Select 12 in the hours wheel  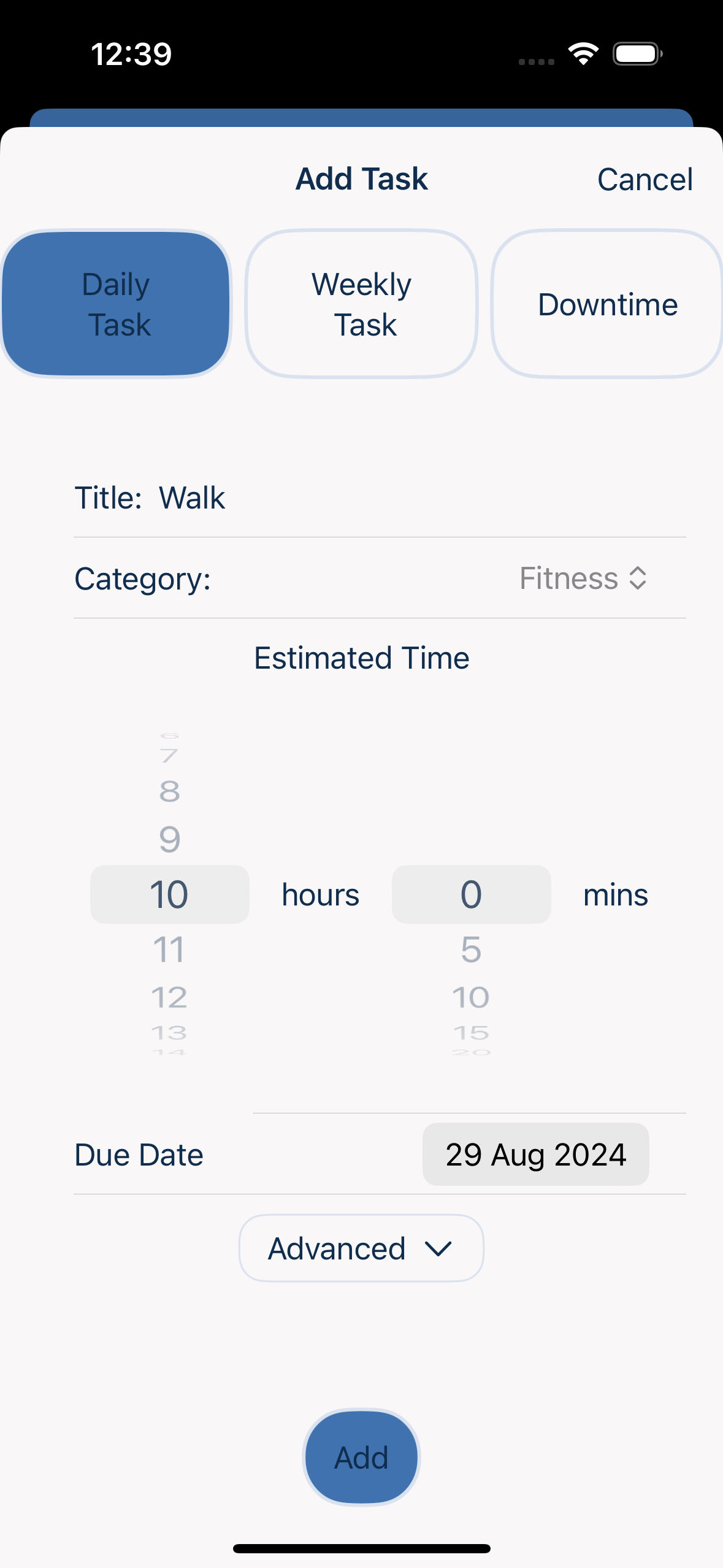click(x=169, y=997)
